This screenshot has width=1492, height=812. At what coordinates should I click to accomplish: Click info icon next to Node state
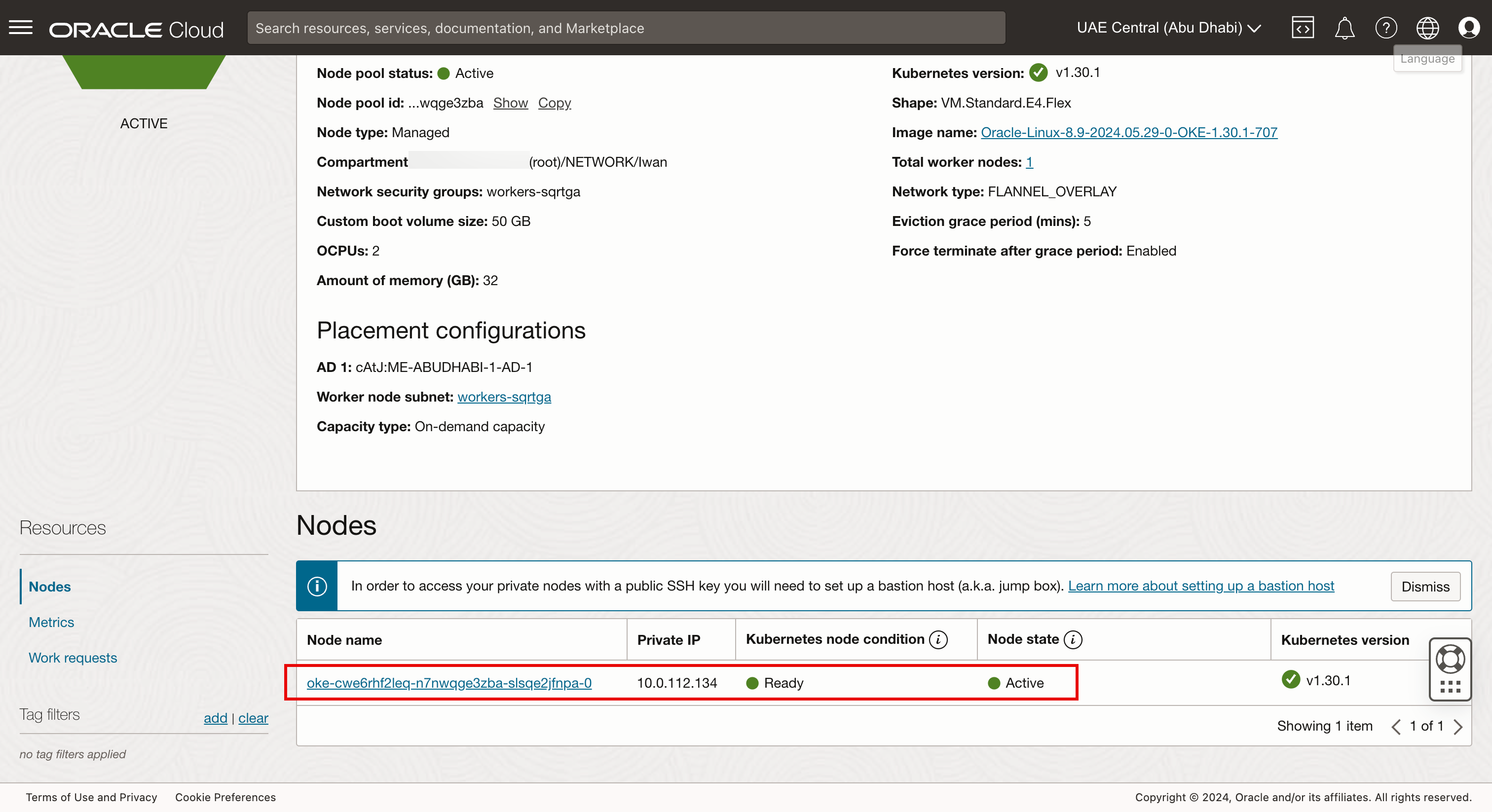click(x=1073, y=639)
